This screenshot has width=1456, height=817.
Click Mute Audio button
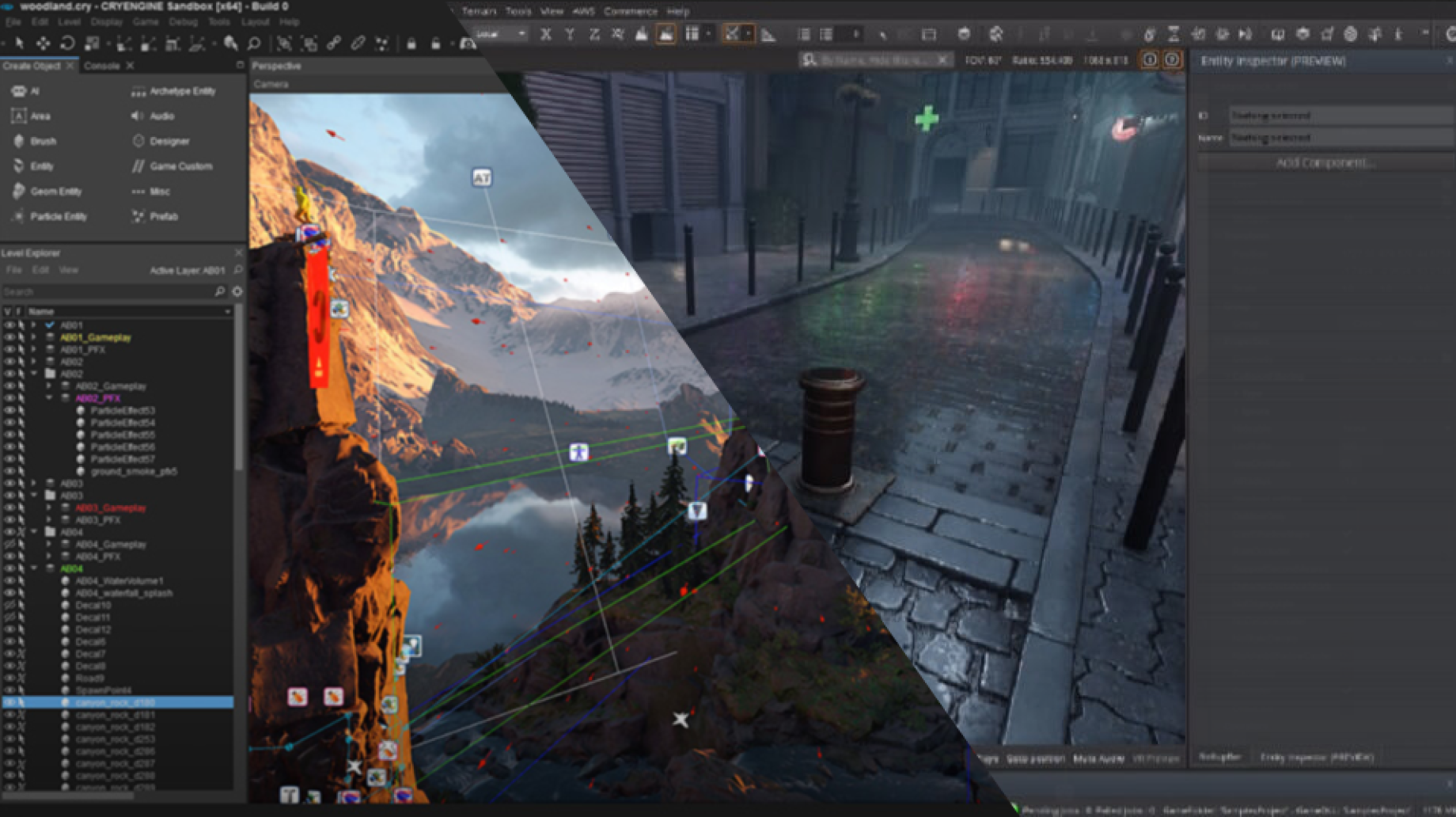coord(1098,758)
